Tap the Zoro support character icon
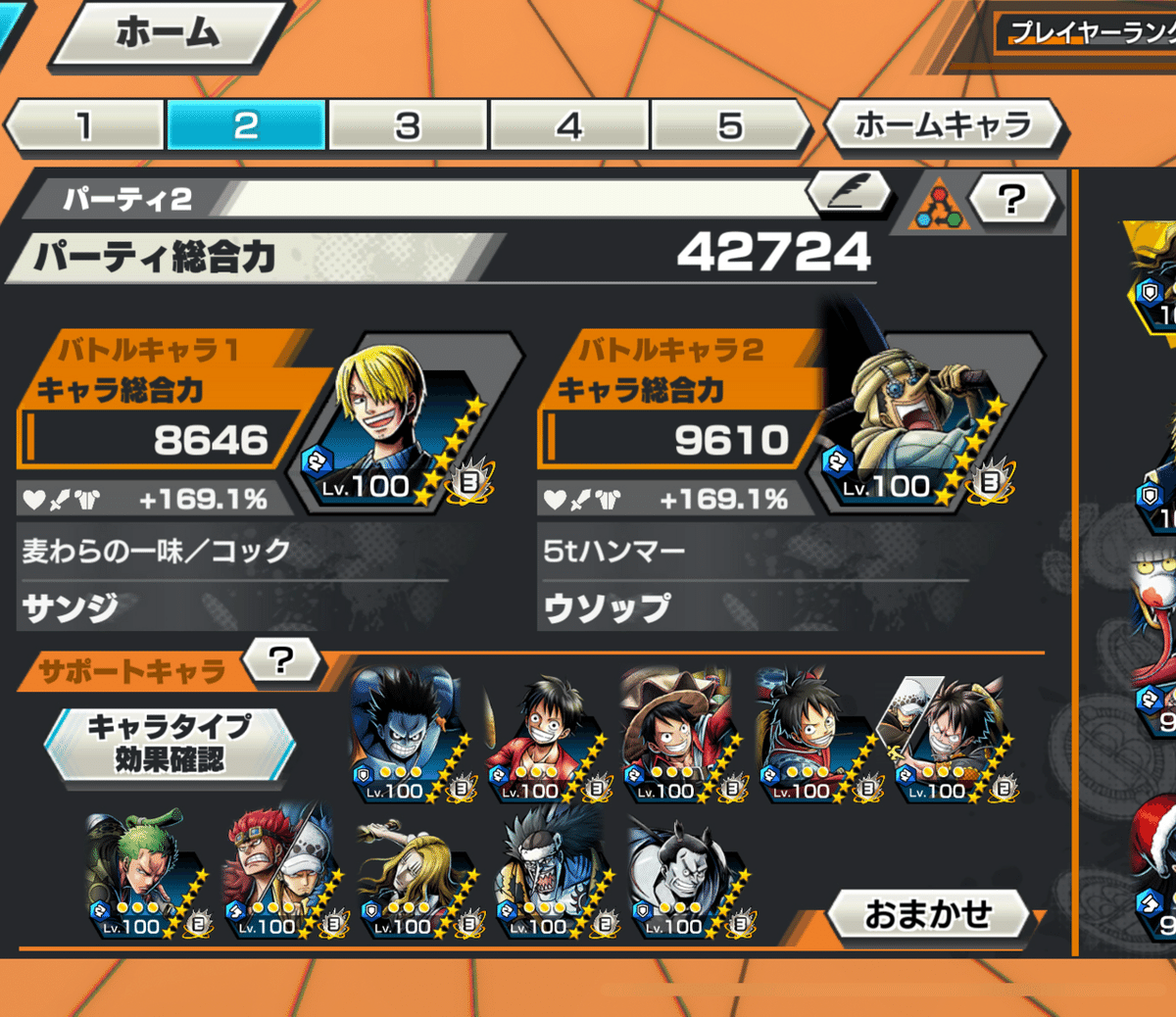The width and height of the screenshot is (1176, 1017). coord(147,872)
